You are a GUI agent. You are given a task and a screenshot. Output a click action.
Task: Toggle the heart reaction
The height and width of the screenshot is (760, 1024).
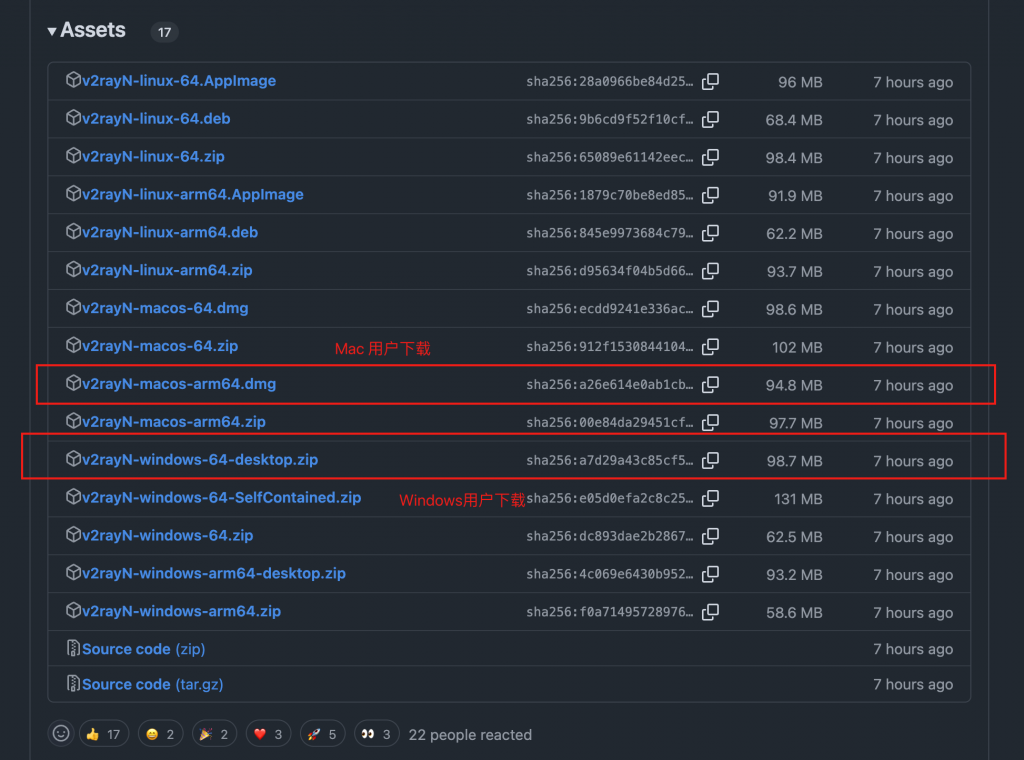tap(268, 734)
